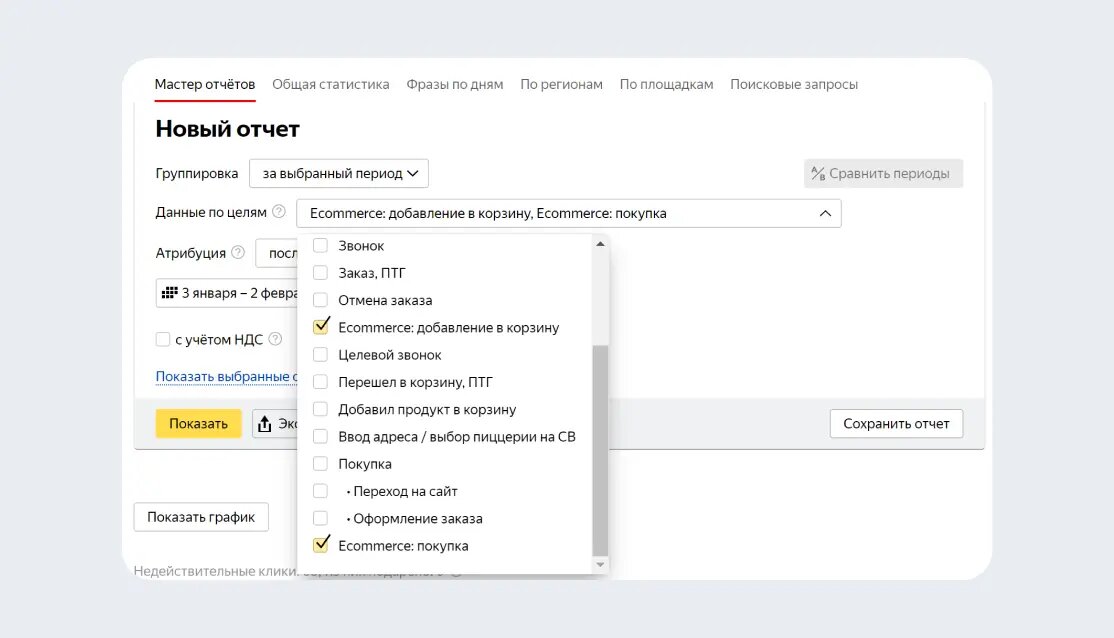Check the Целевой звонок checkbox
Viewport: 1114px width, 638px height.
click(x=320, y=355)
